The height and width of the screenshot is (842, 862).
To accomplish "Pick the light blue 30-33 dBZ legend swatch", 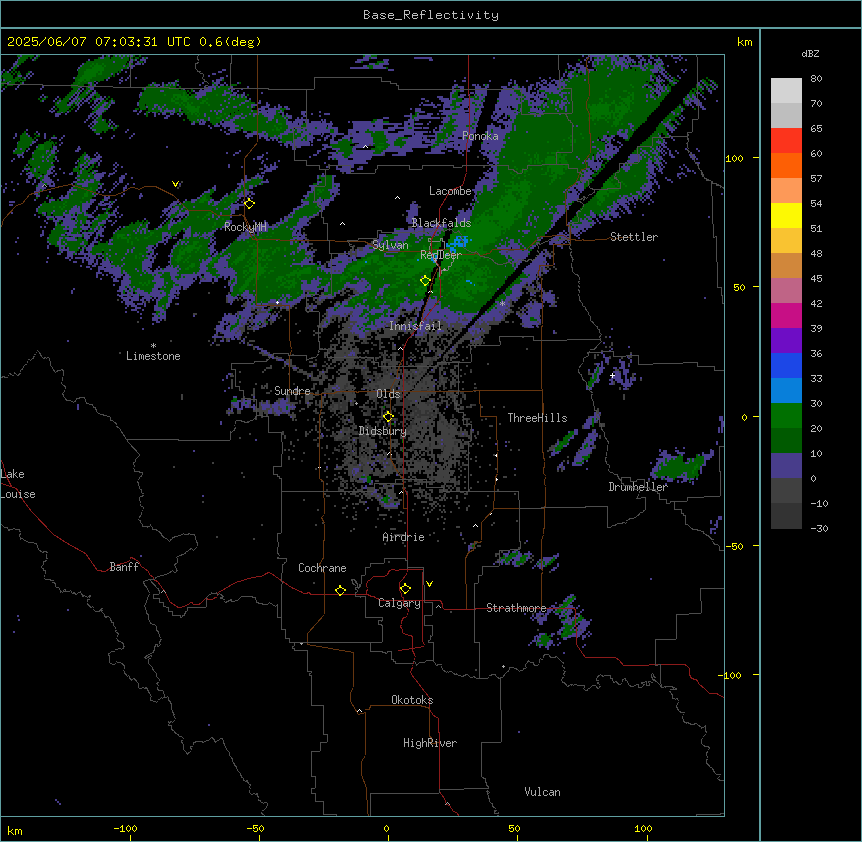I will (x=786, y=391).
